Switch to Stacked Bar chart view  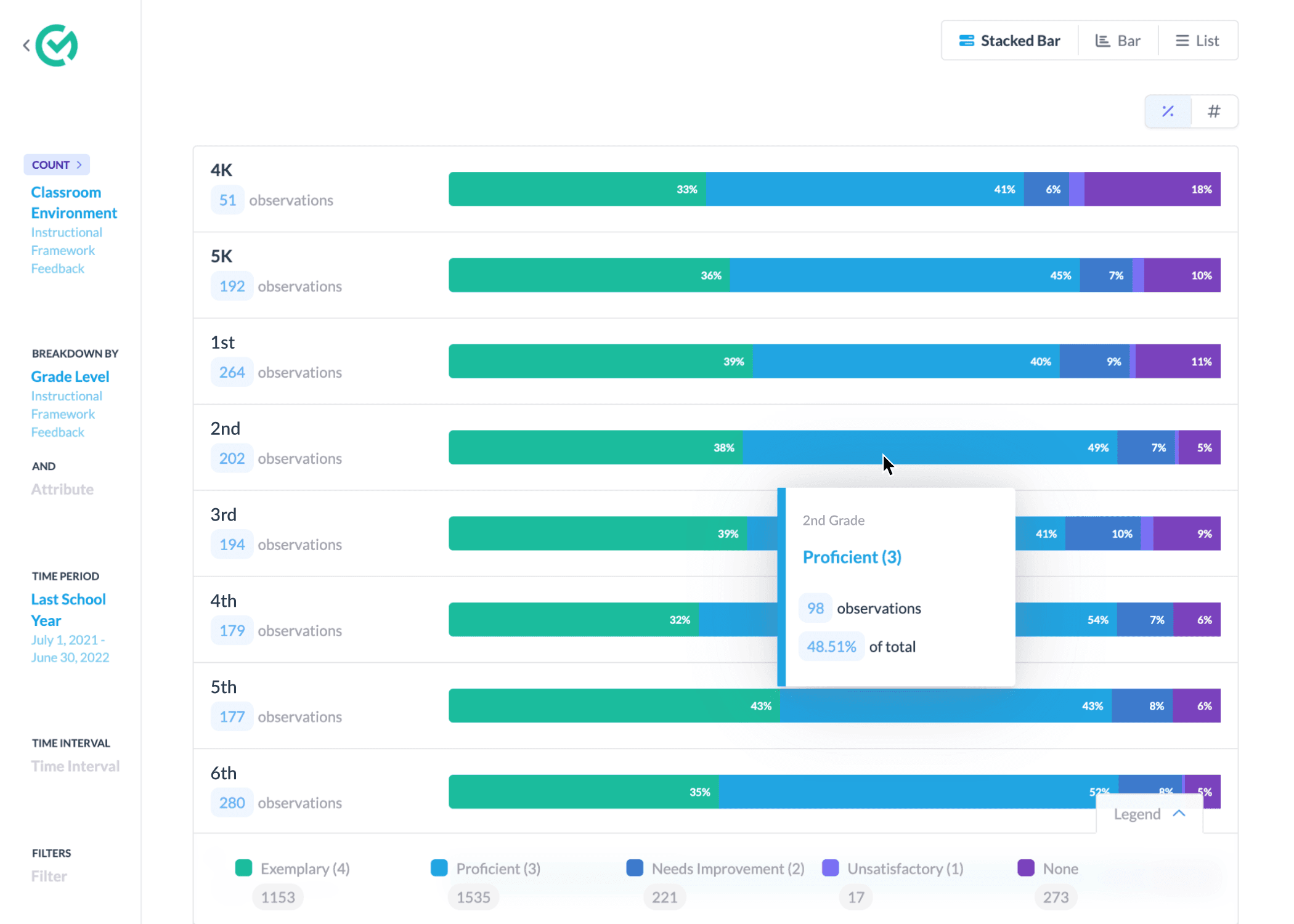[1011, 40]
